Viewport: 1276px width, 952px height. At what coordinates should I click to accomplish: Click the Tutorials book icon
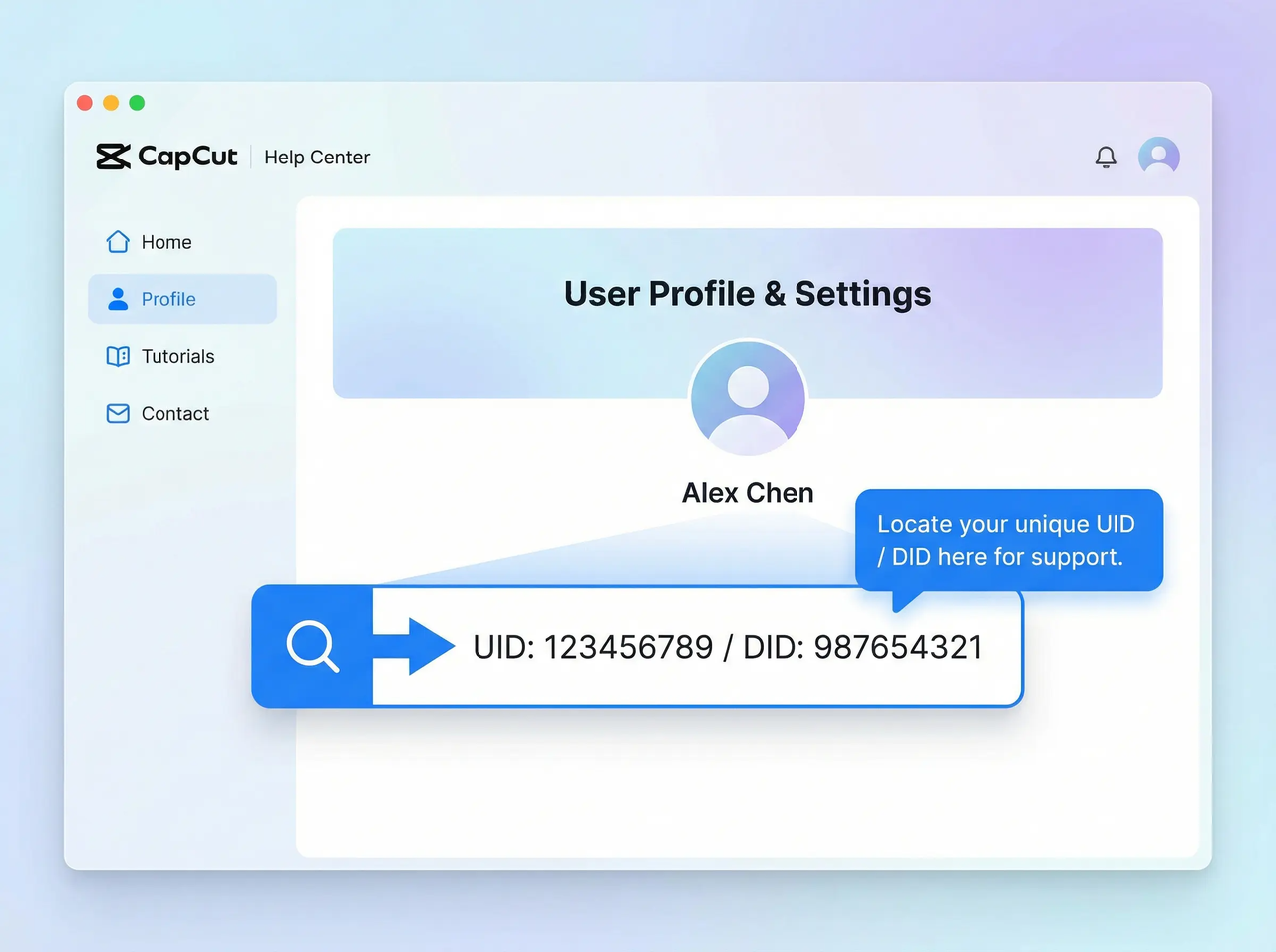coord(117,356)
